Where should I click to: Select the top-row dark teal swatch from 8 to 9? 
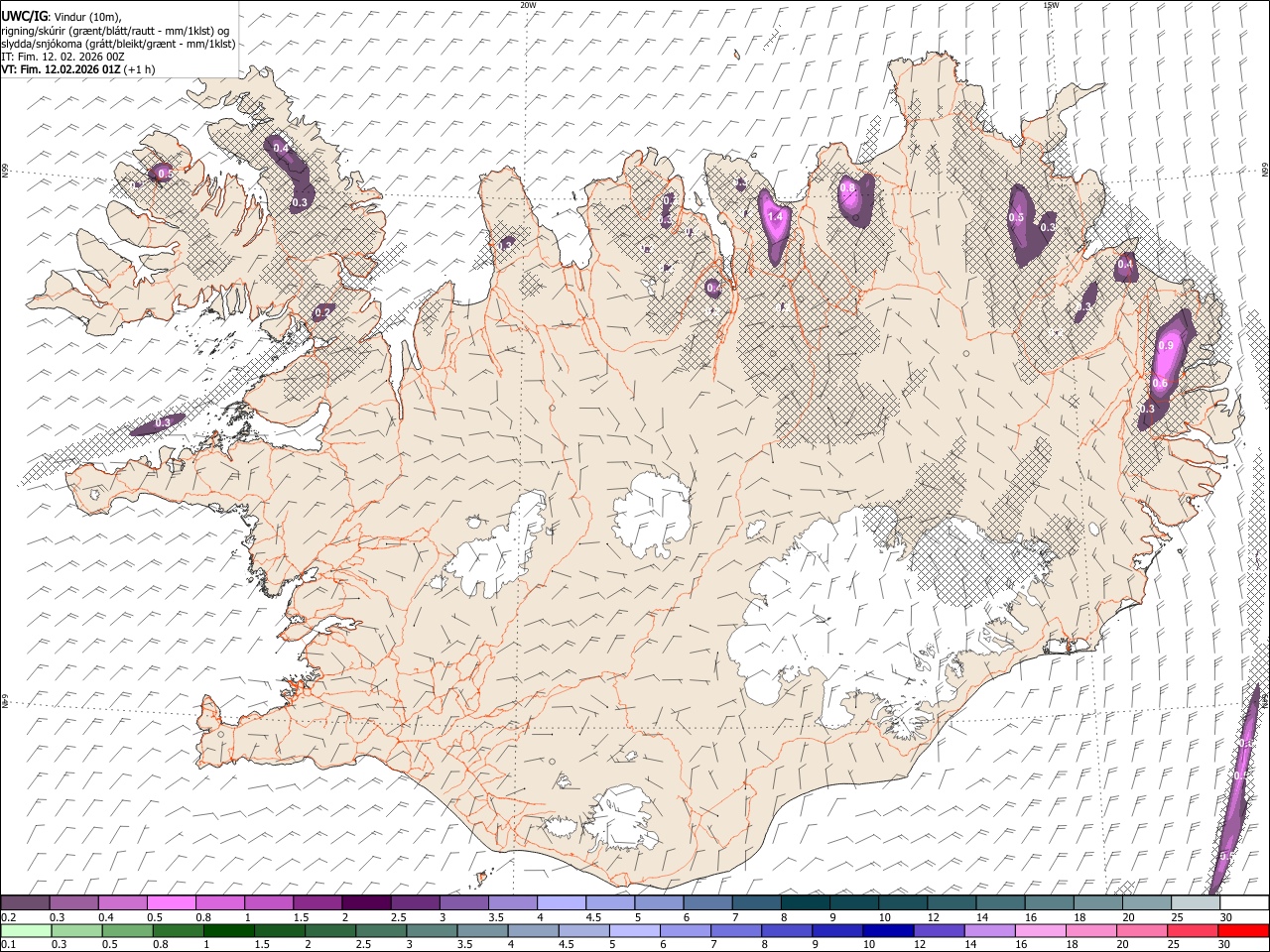pyautogui.click(x=805, y=903)
